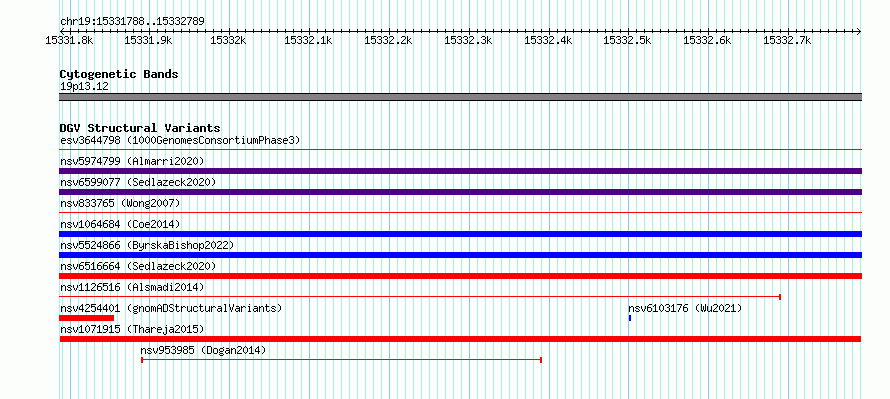Open the nsv833765 (Wong2007) label

click(x=120, y=203)
